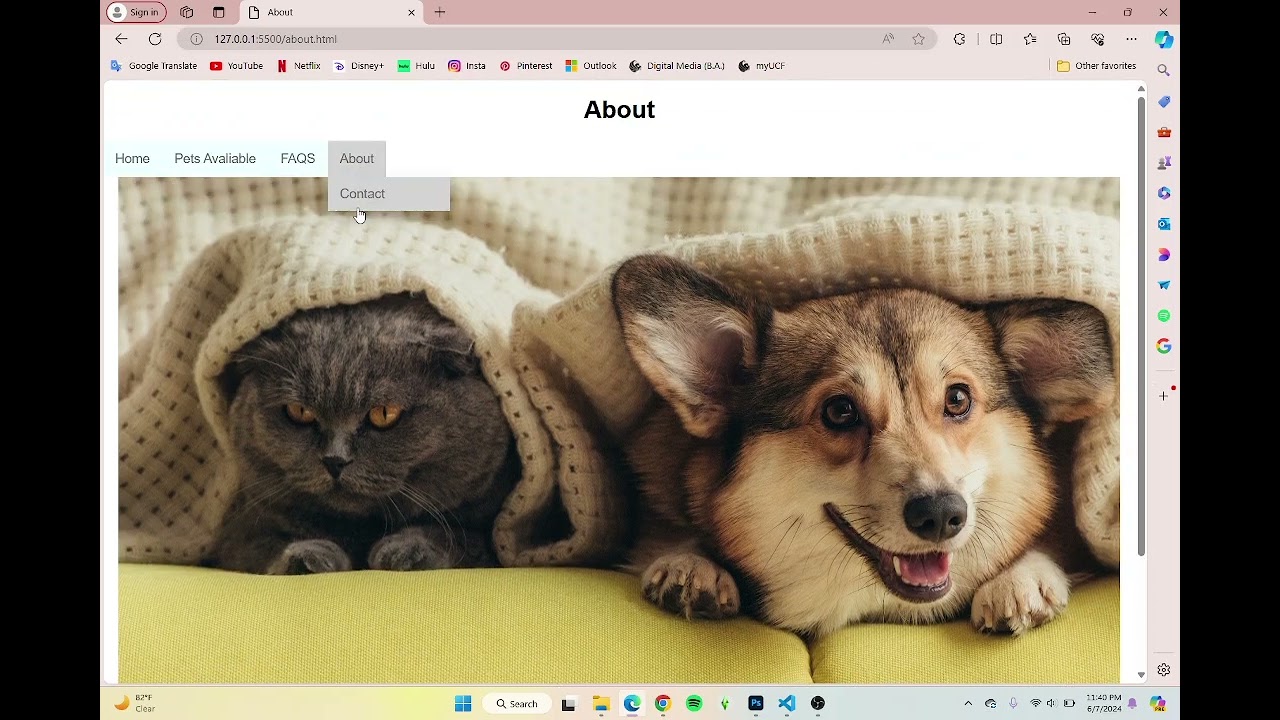Open File Explorer from the taskbar
The image size is (1280, 720).
pyautogui.click(x=601, y=704)
